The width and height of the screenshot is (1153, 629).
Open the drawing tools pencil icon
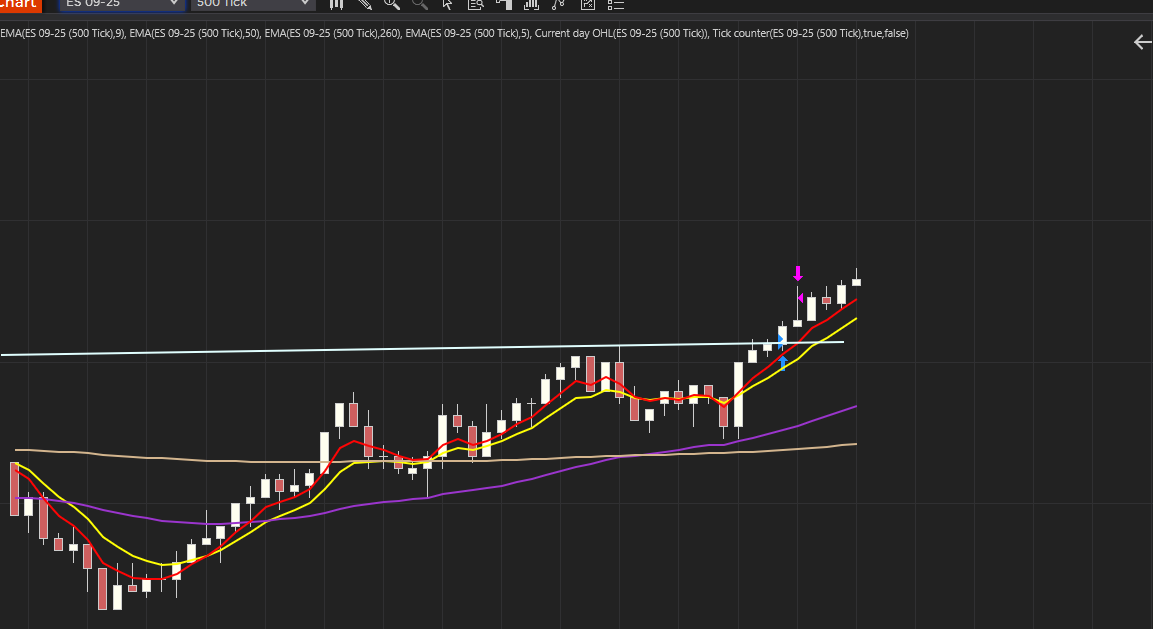[364, 4]
